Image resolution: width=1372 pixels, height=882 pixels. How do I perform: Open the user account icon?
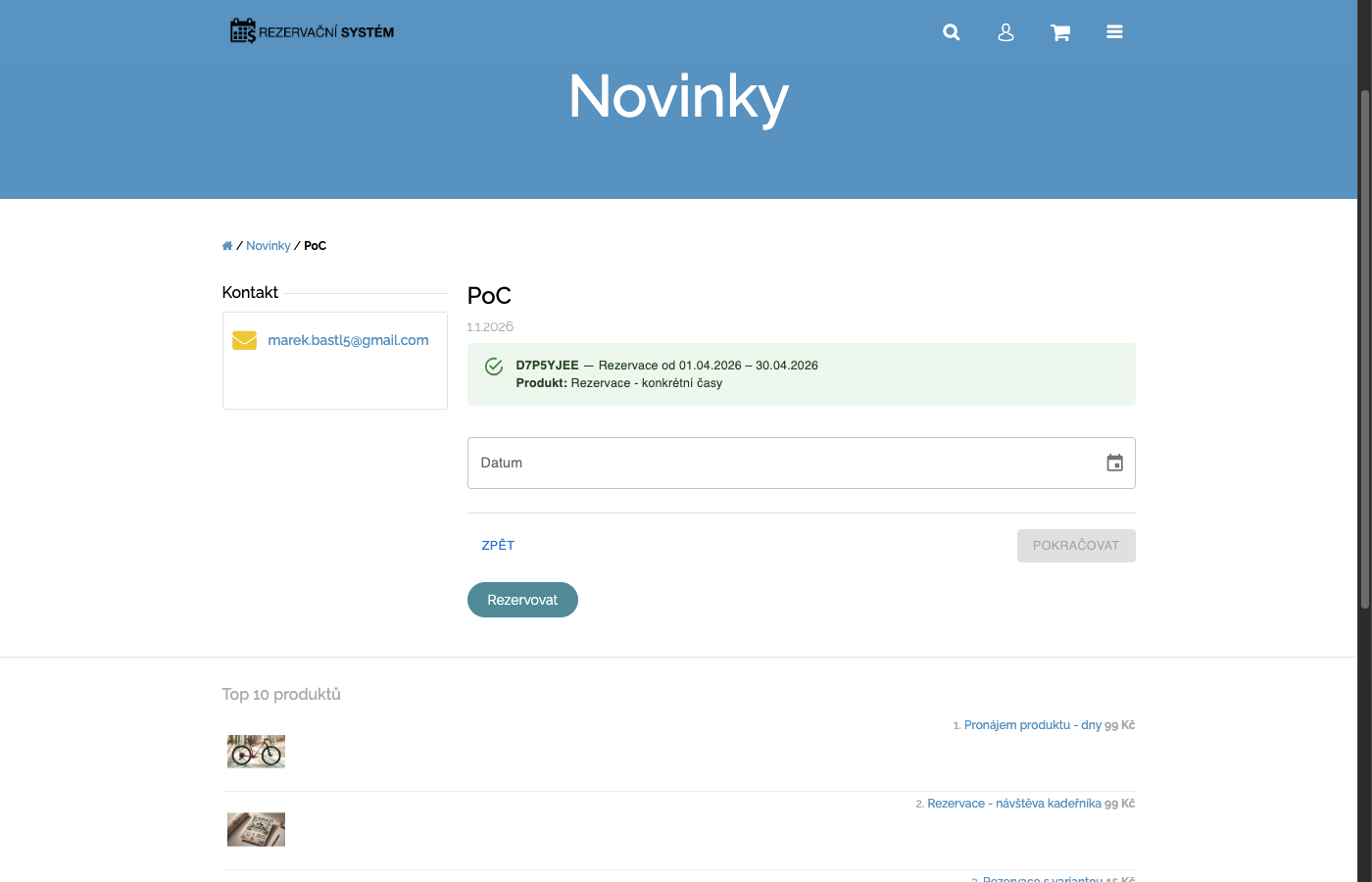click(1005, 32)
